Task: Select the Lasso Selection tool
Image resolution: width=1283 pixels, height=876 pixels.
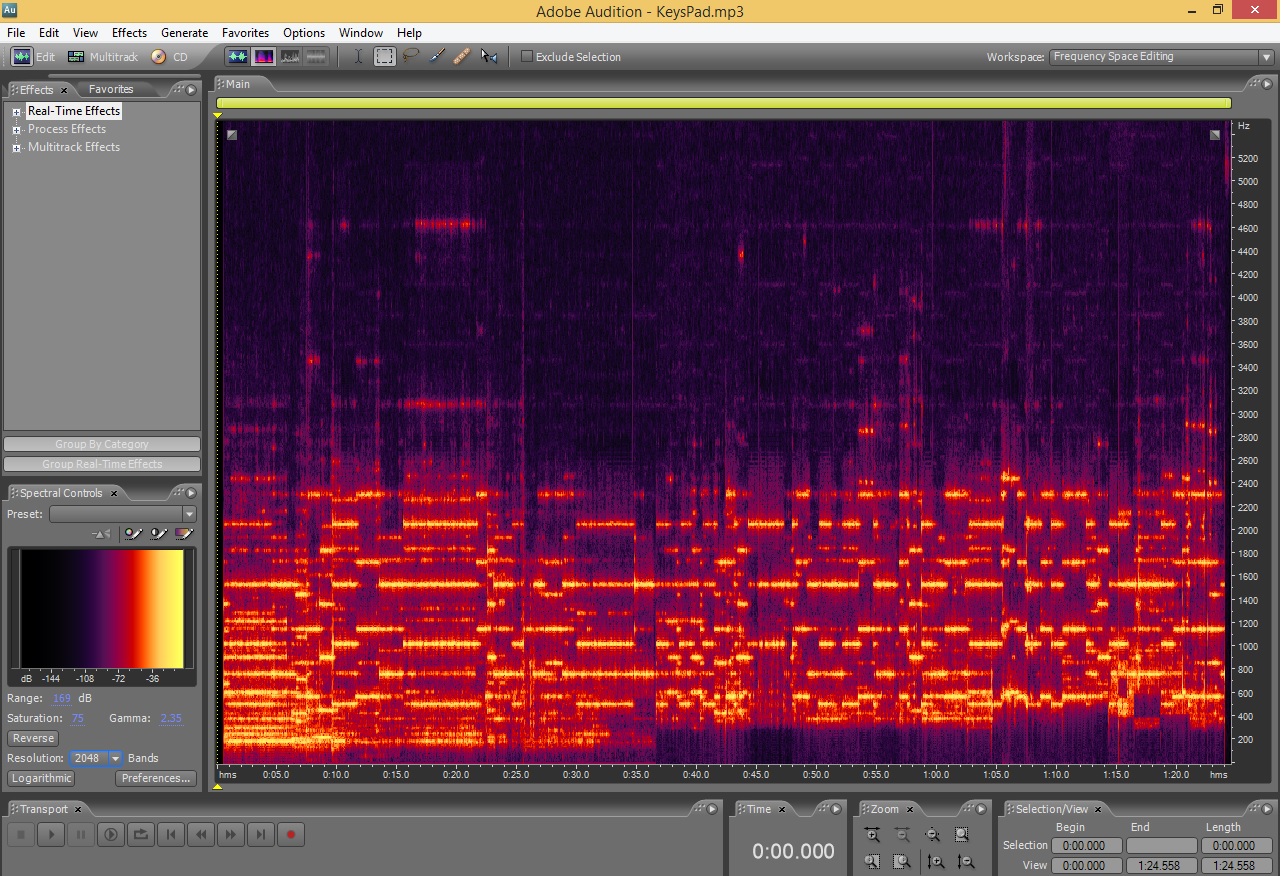Action: click(x=411, y=57)
